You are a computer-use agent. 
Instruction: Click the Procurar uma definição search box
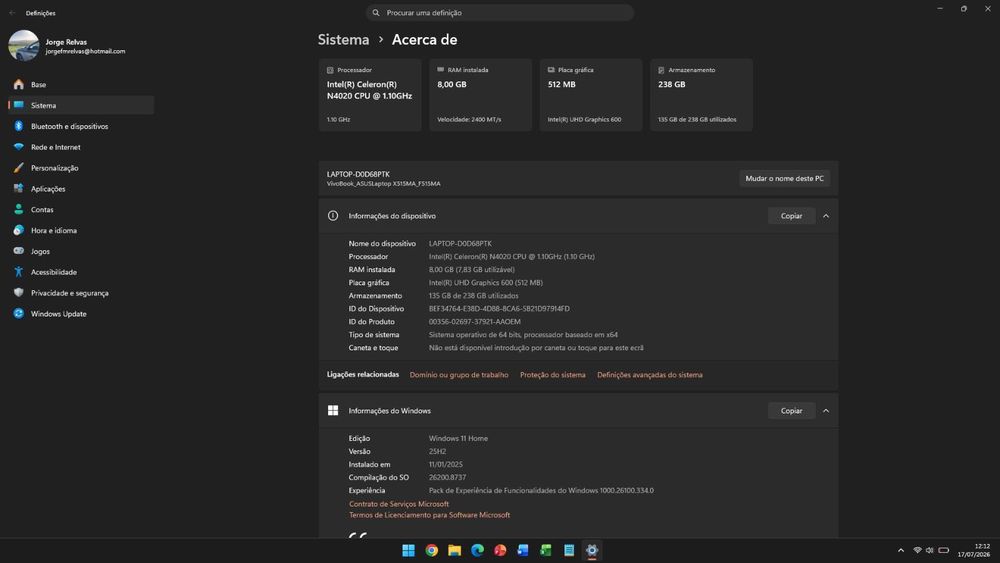tap(500, 13)
